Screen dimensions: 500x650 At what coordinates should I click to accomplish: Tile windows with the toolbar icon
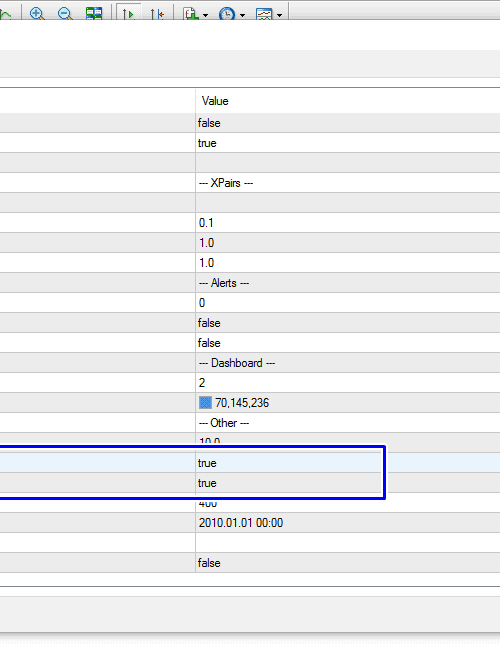94,13
